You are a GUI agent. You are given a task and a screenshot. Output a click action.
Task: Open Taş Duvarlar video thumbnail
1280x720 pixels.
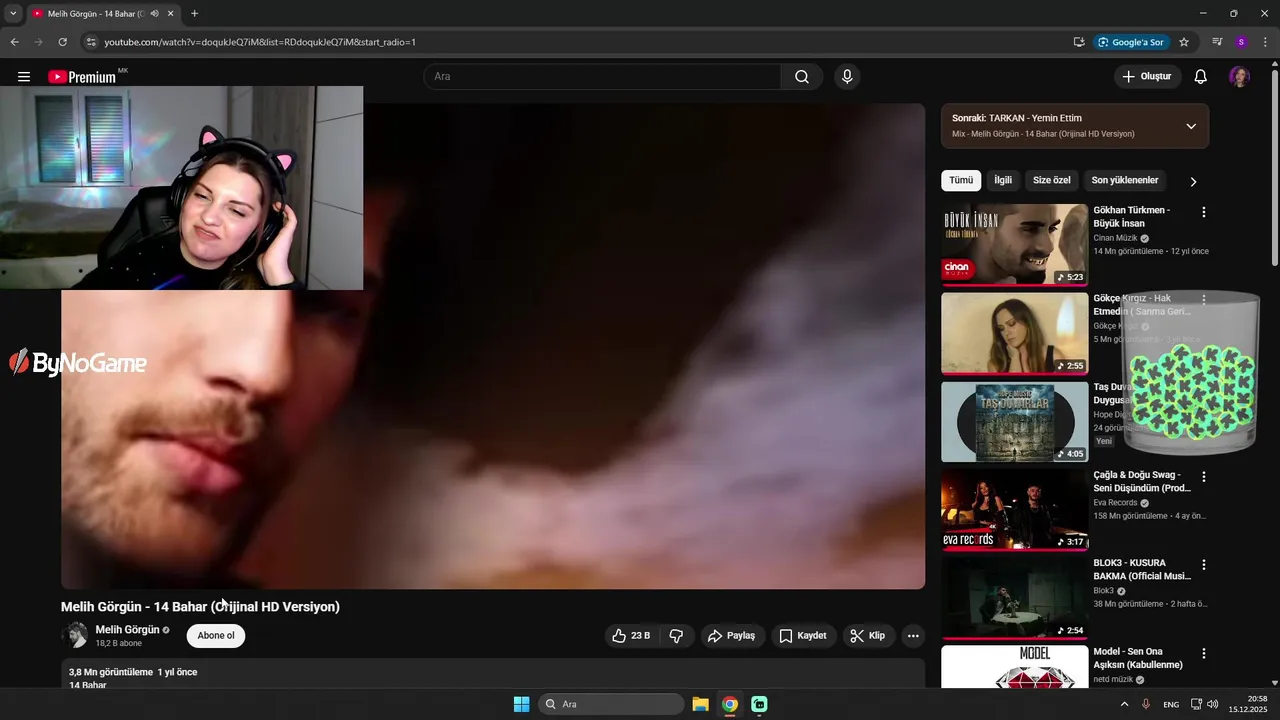pyautogui.click(x=1014, y=421)
